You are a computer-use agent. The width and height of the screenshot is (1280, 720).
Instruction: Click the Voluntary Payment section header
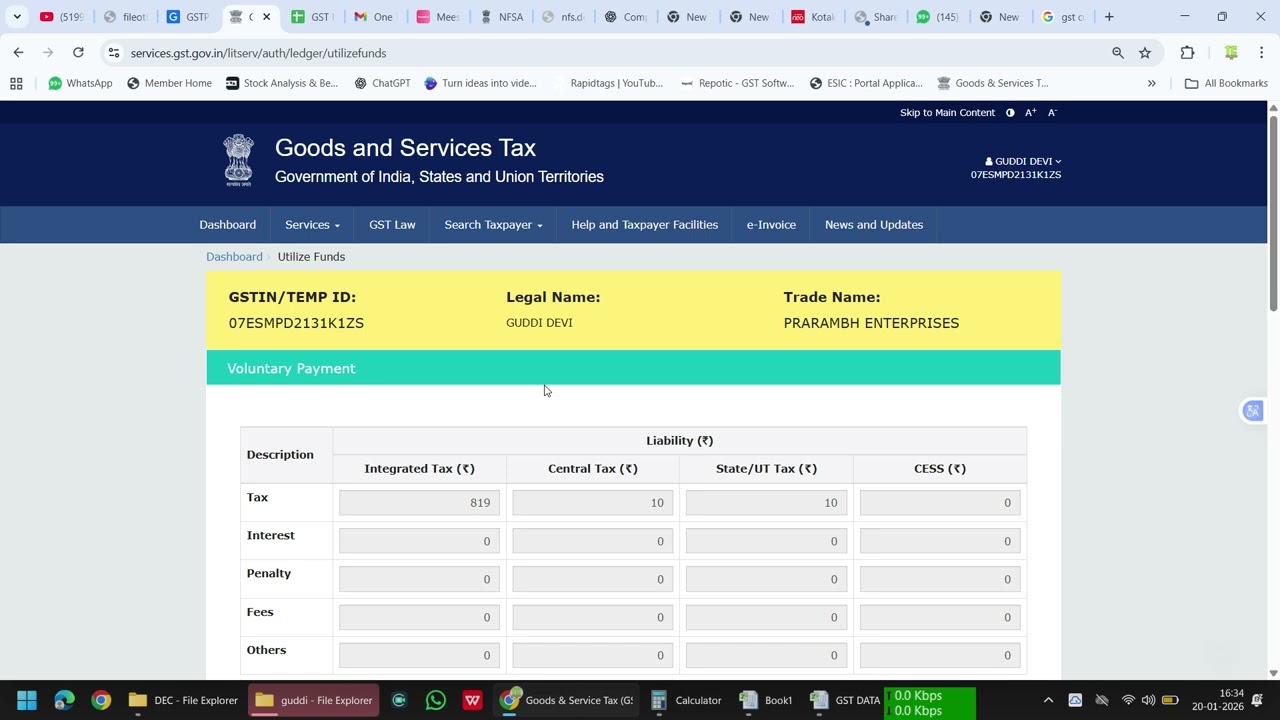coord(633,368)
